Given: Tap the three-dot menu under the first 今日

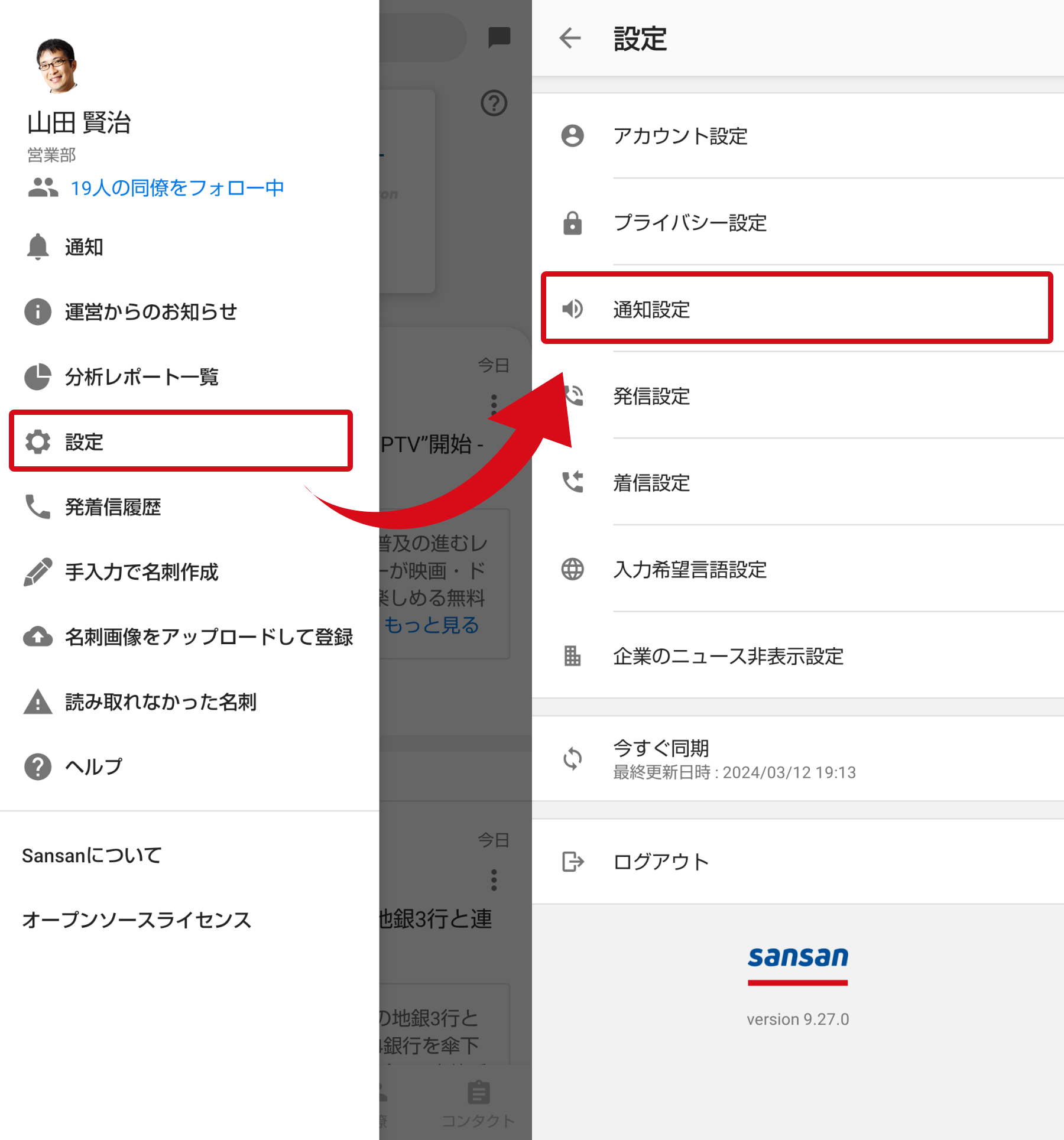Looking at the screenshot, I should pos(494,405).
